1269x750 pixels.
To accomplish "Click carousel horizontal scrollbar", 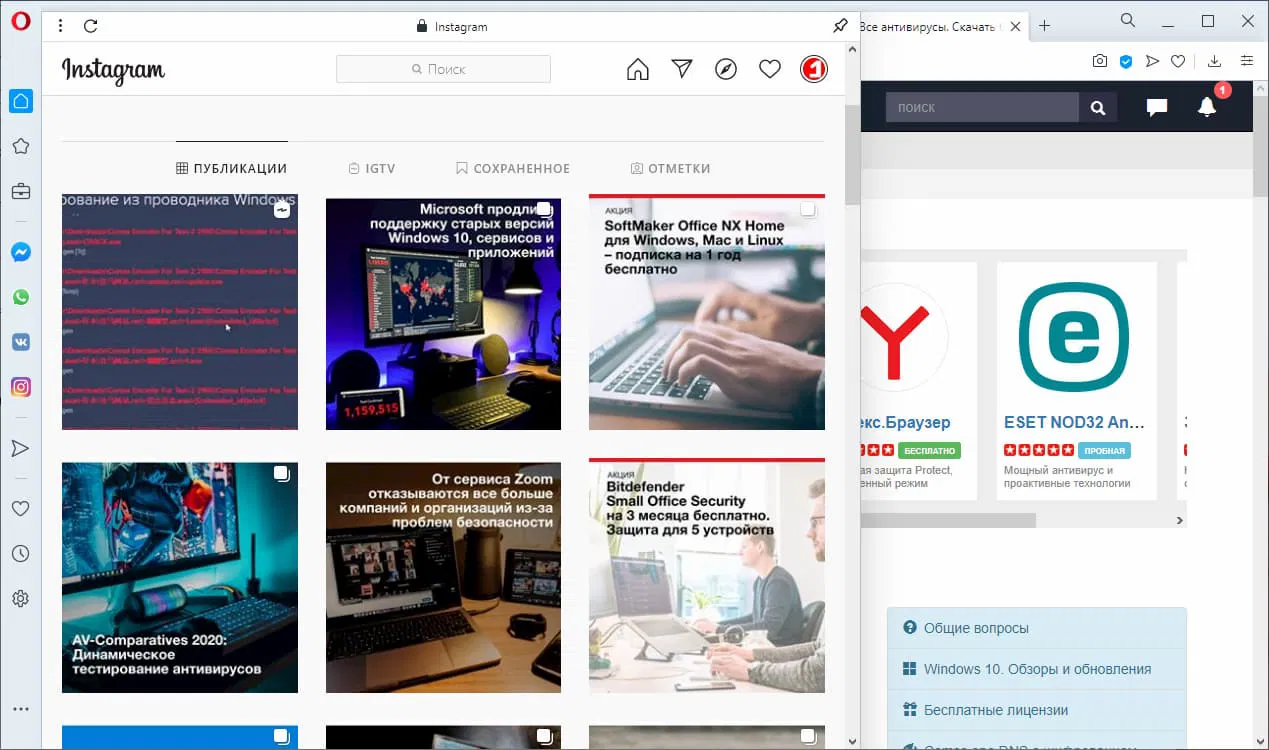I will pyautogui.click(x=948, y=520).
